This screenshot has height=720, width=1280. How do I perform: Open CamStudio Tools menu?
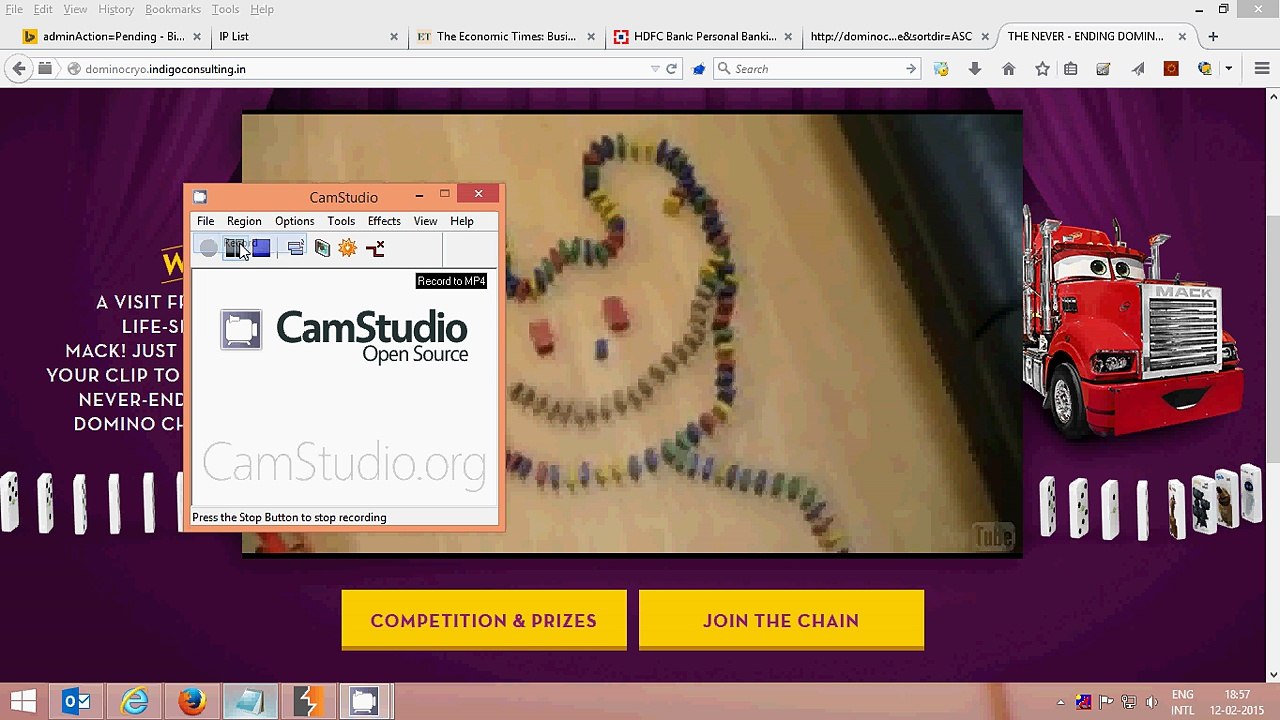click(341, 221)
